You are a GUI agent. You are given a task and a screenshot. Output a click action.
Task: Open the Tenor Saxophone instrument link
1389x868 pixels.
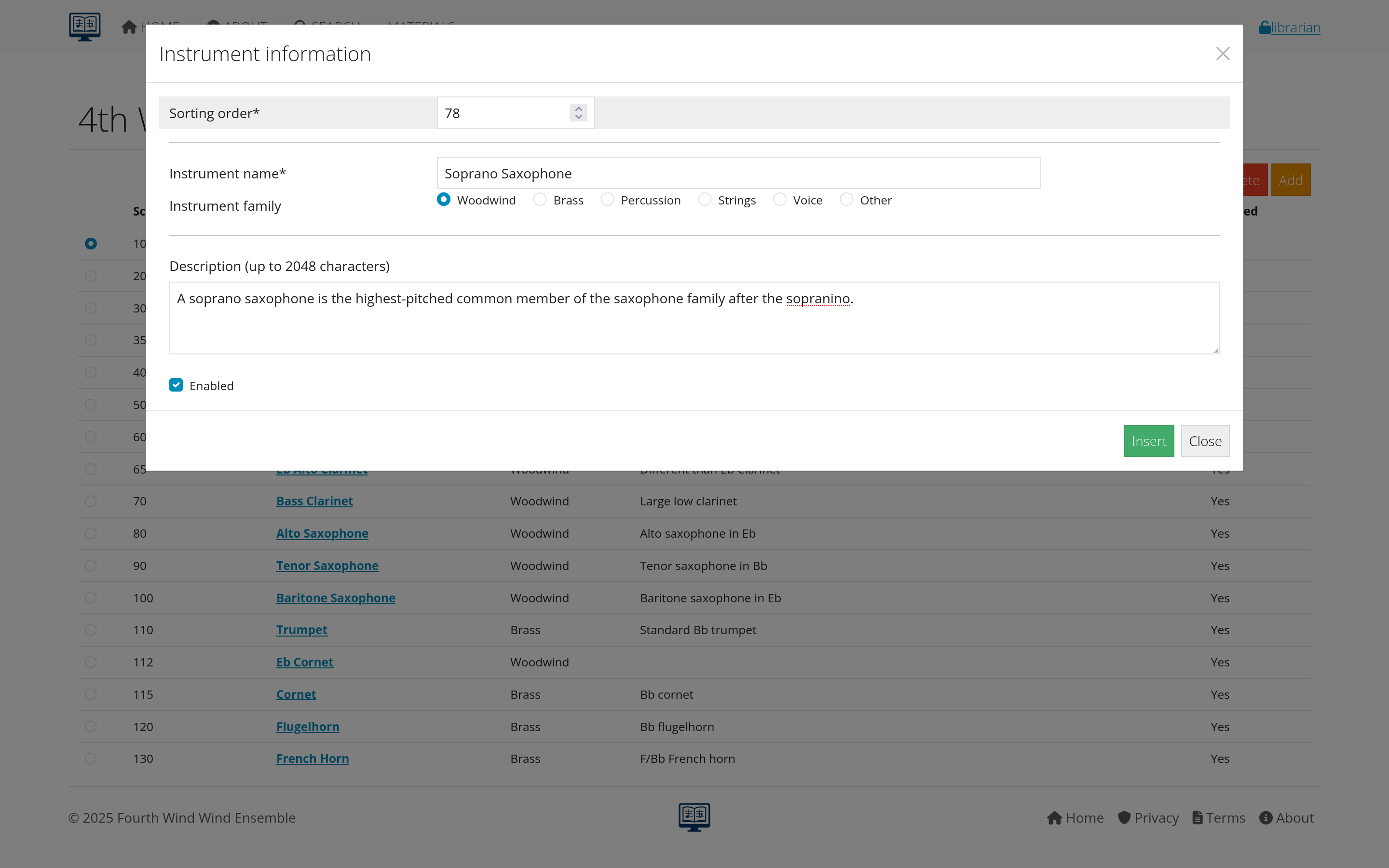point(327,566)
